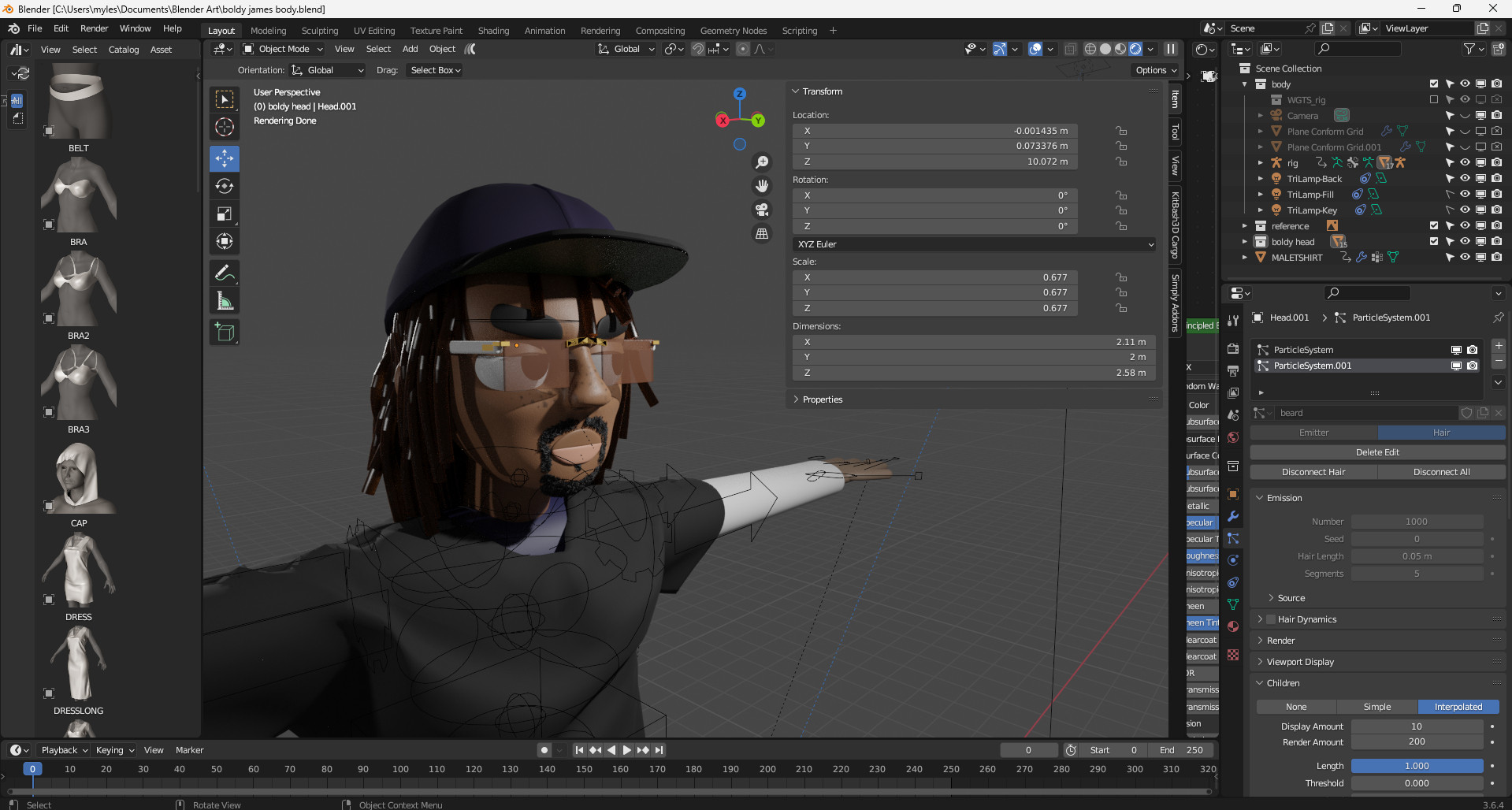Open the Playback menu in timeline
This screenshot has width=1512, height=810.
(x=64, y=750)
